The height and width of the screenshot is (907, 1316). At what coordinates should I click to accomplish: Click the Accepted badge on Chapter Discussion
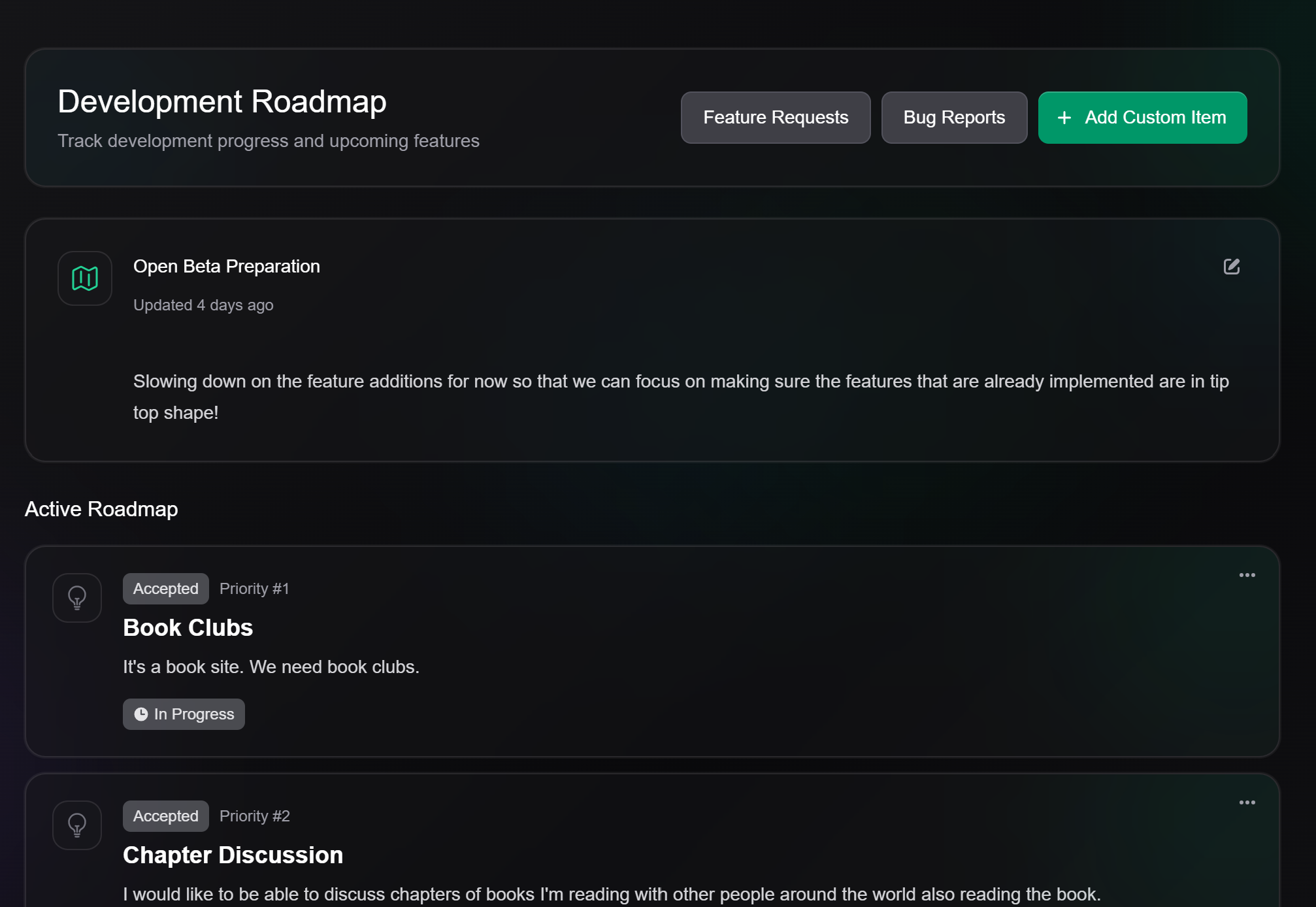(165, 816)
